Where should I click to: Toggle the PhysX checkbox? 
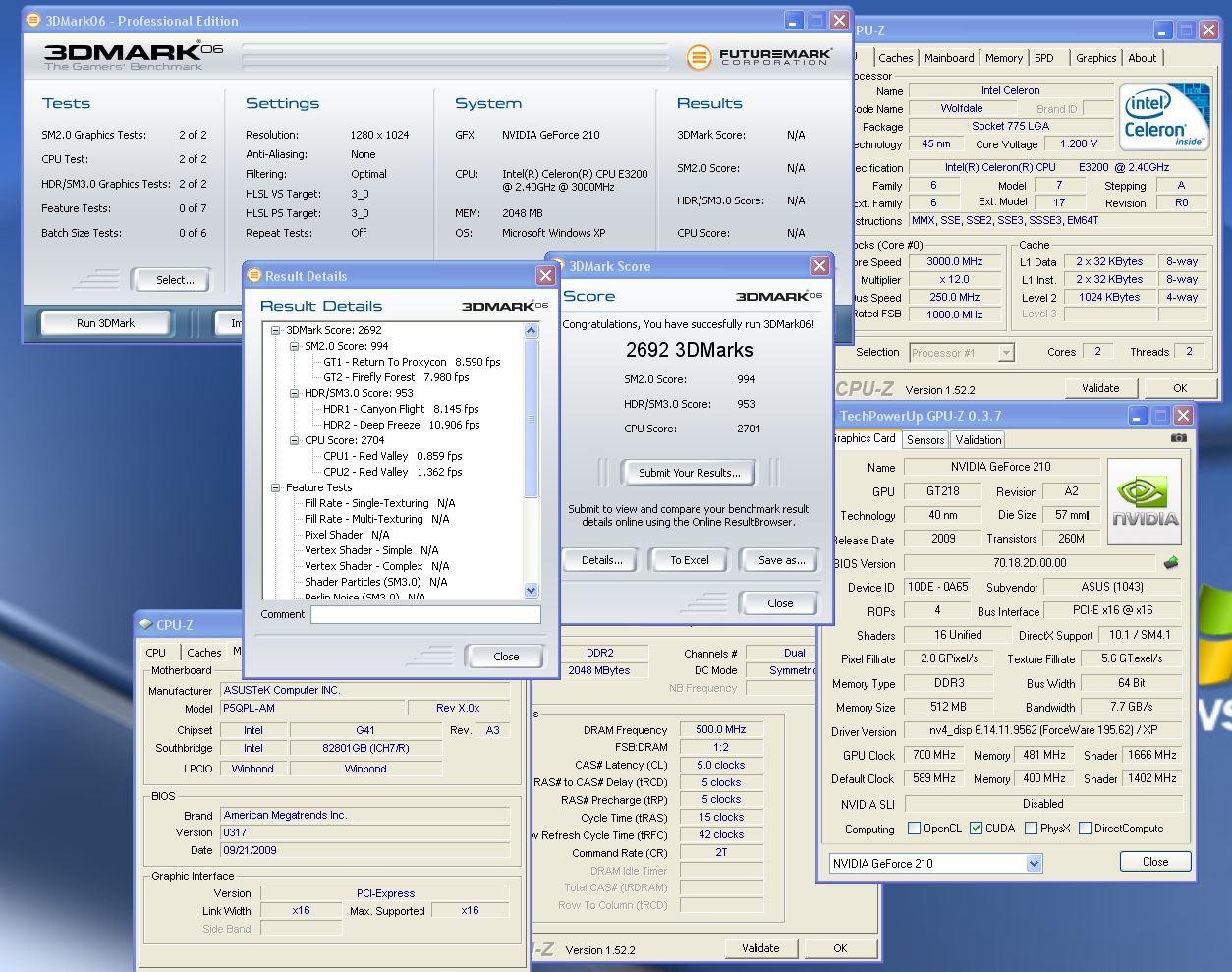[x=1031, y=829]
